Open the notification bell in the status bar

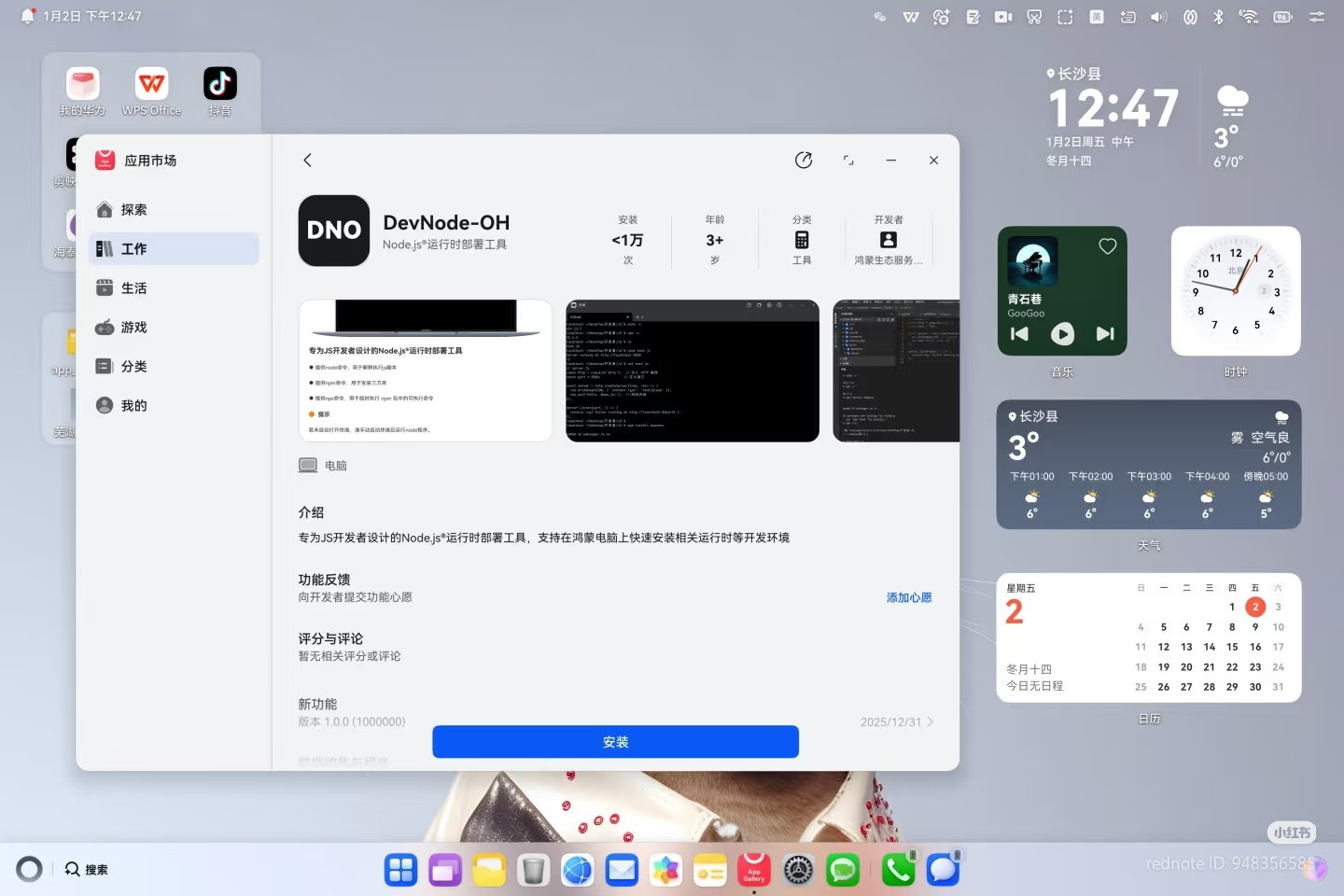point(27,16)
